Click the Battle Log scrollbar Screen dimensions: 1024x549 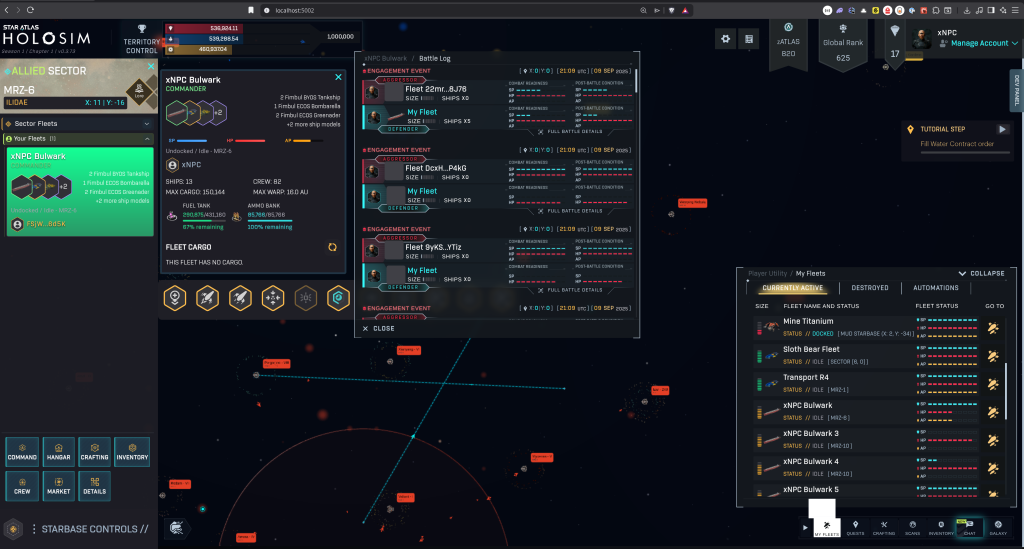[x=635, y=80]
